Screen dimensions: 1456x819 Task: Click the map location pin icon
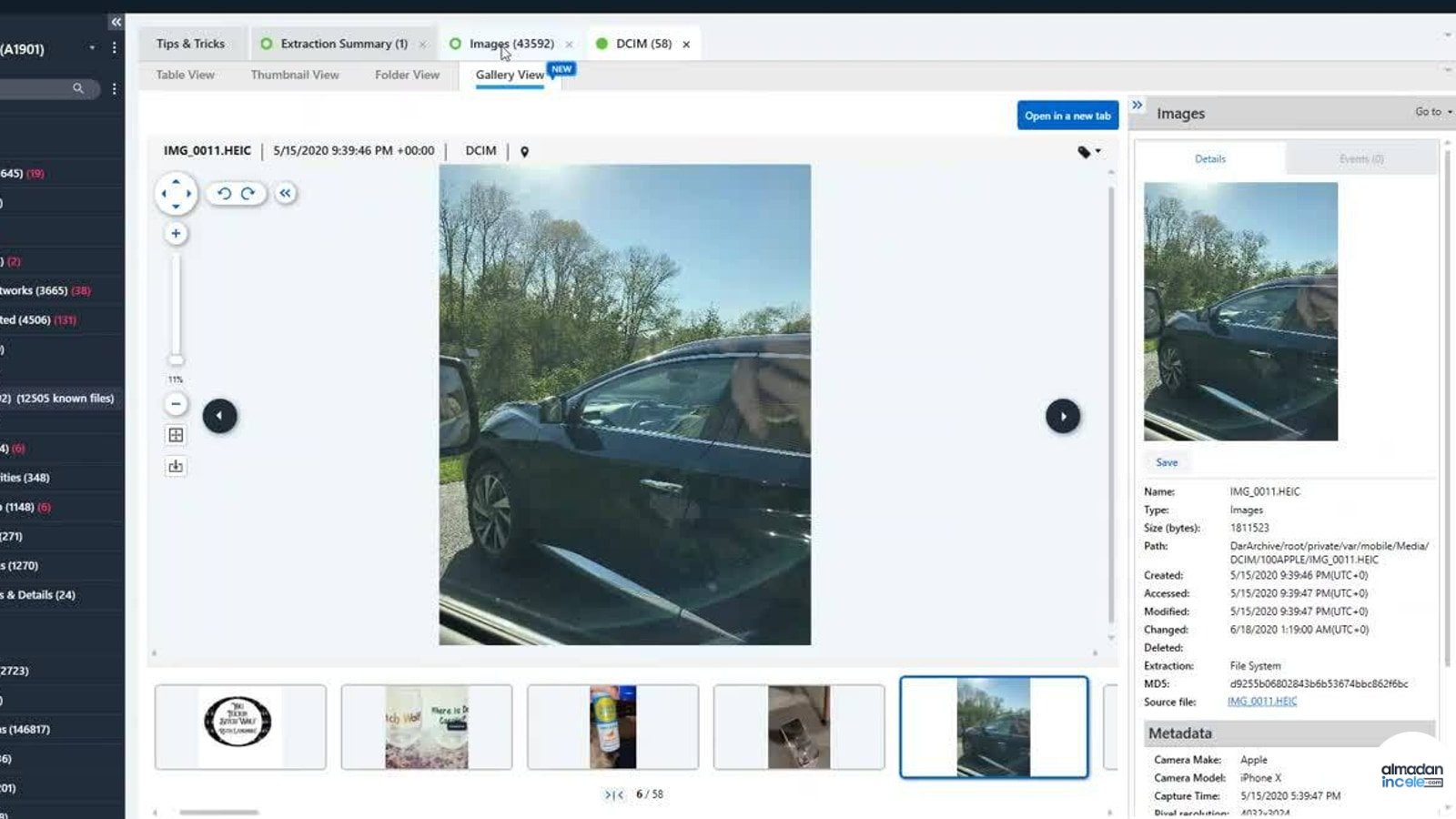524,151
